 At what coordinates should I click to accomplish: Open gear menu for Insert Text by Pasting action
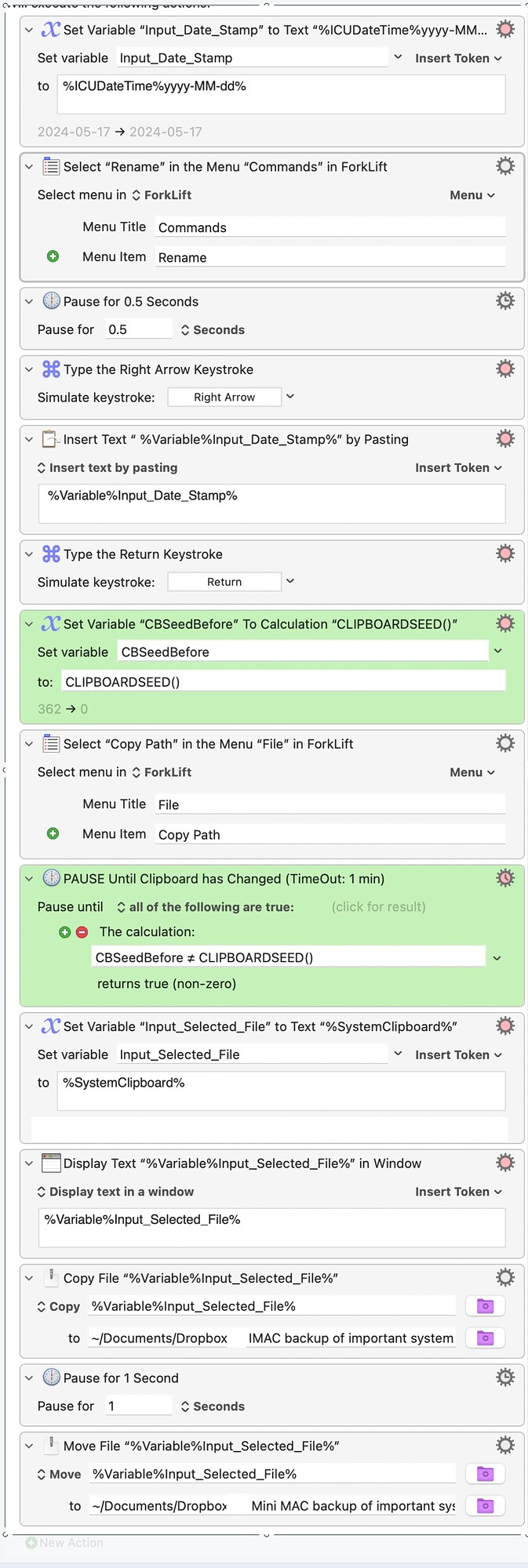point(505,439)
